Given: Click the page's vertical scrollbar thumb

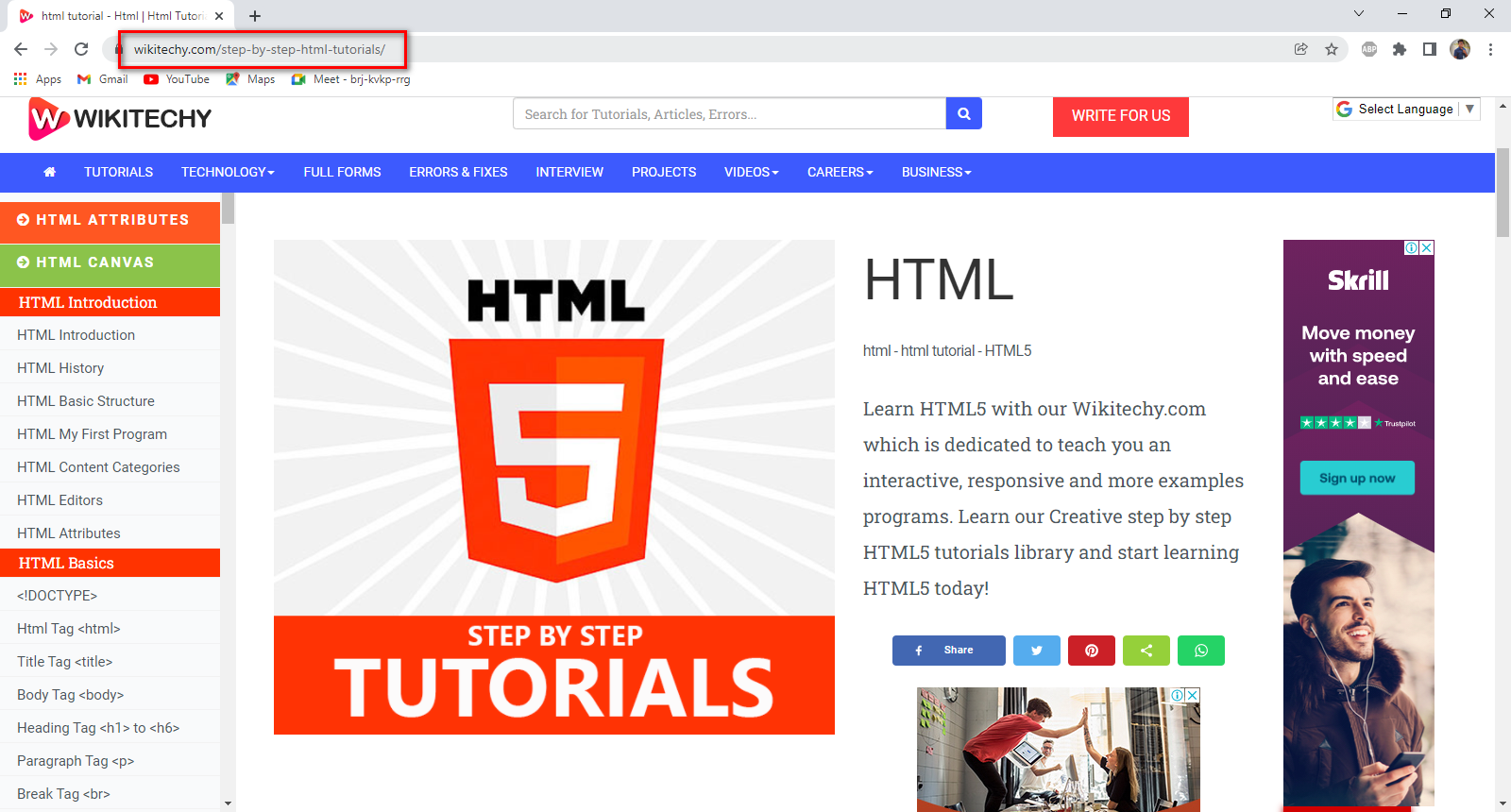Looking at the screenshot, I should pos(1503,192).
